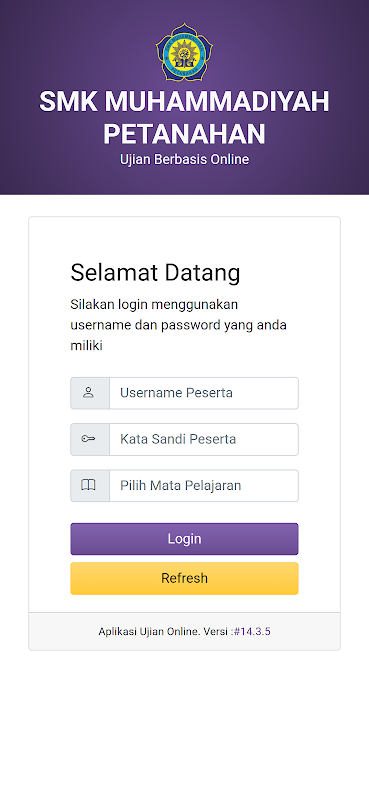Click the purple Login button
The width and height of the screenshot is (369, 800).
(184, 539)
